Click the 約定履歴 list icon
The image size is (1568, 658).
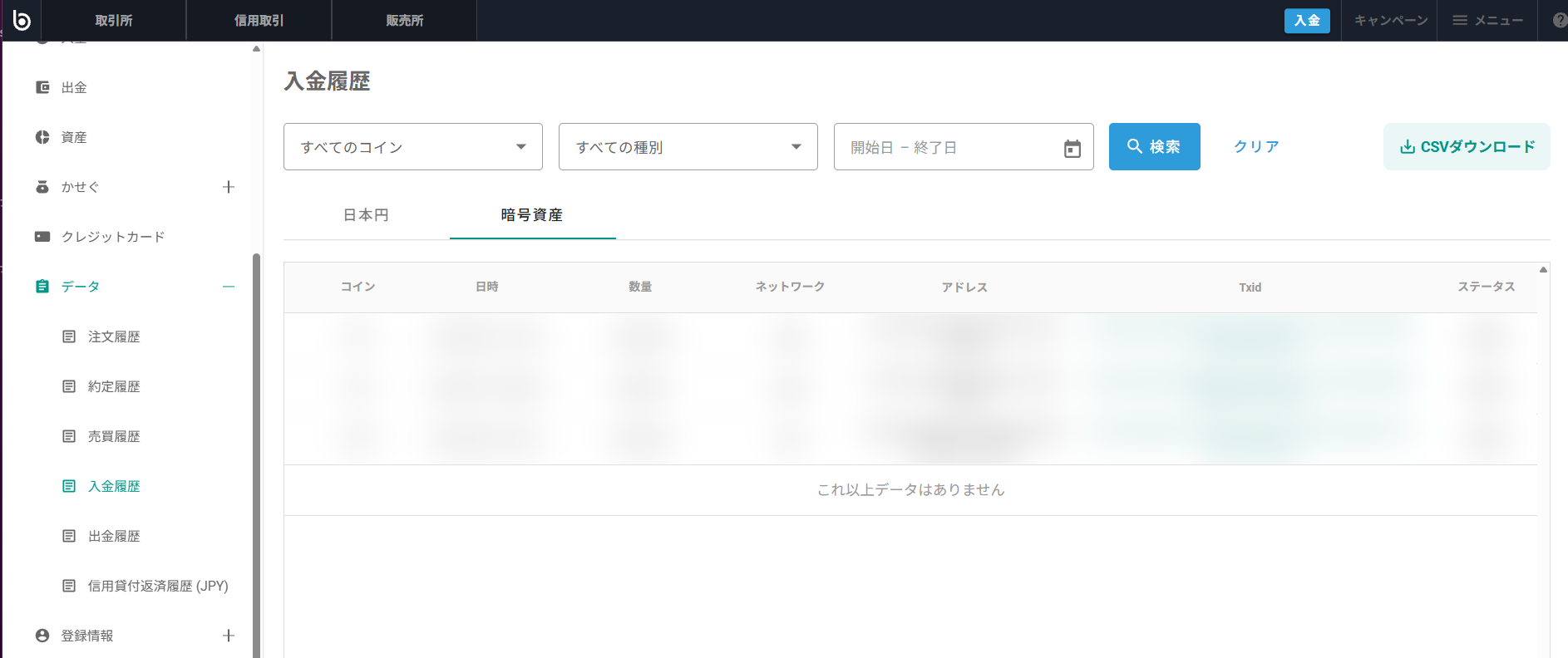(69, 386)
